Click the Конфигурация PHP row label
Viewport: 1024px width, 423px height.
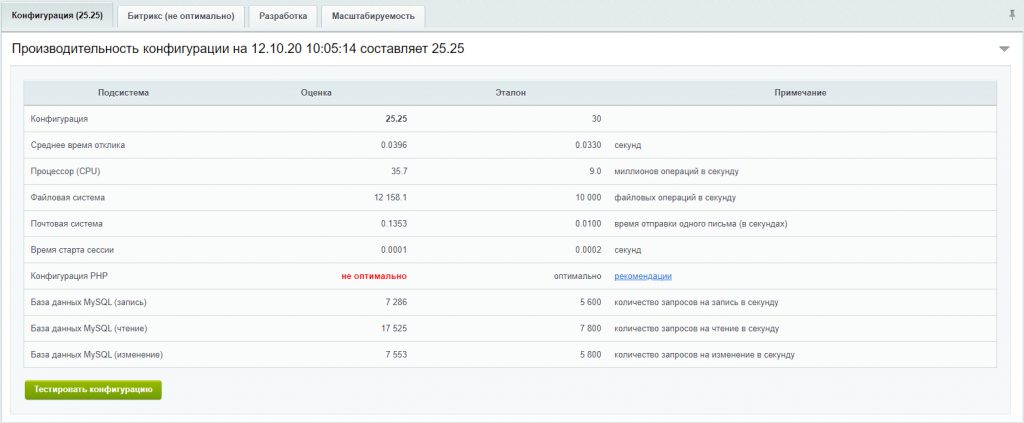pos(69,276)
